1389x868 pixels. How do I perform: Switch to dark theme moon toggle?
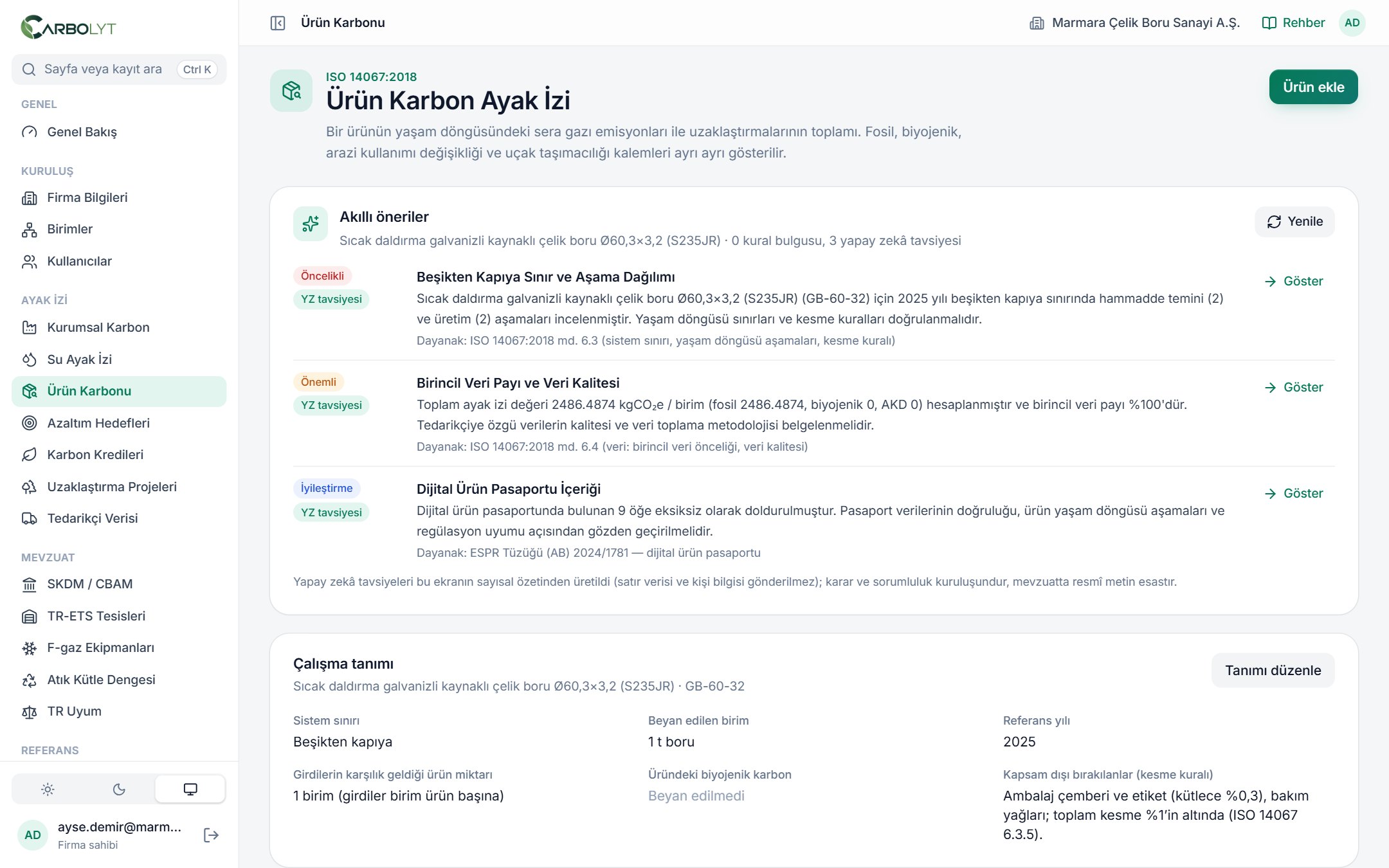[119, 790]
